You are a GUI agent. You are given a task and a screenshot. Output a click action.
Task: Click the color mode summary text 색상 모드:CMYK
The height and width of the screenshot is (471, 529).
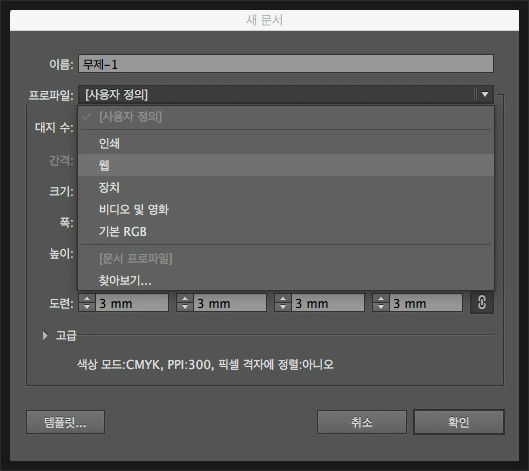[118, 364]
